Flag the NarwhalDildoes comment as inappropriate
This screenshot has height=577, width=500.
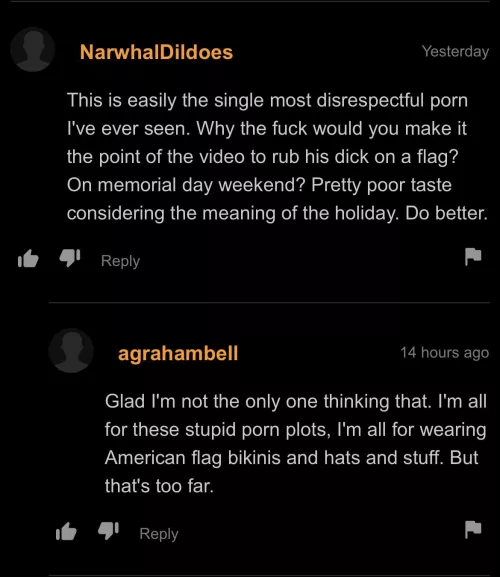point(473,257)
